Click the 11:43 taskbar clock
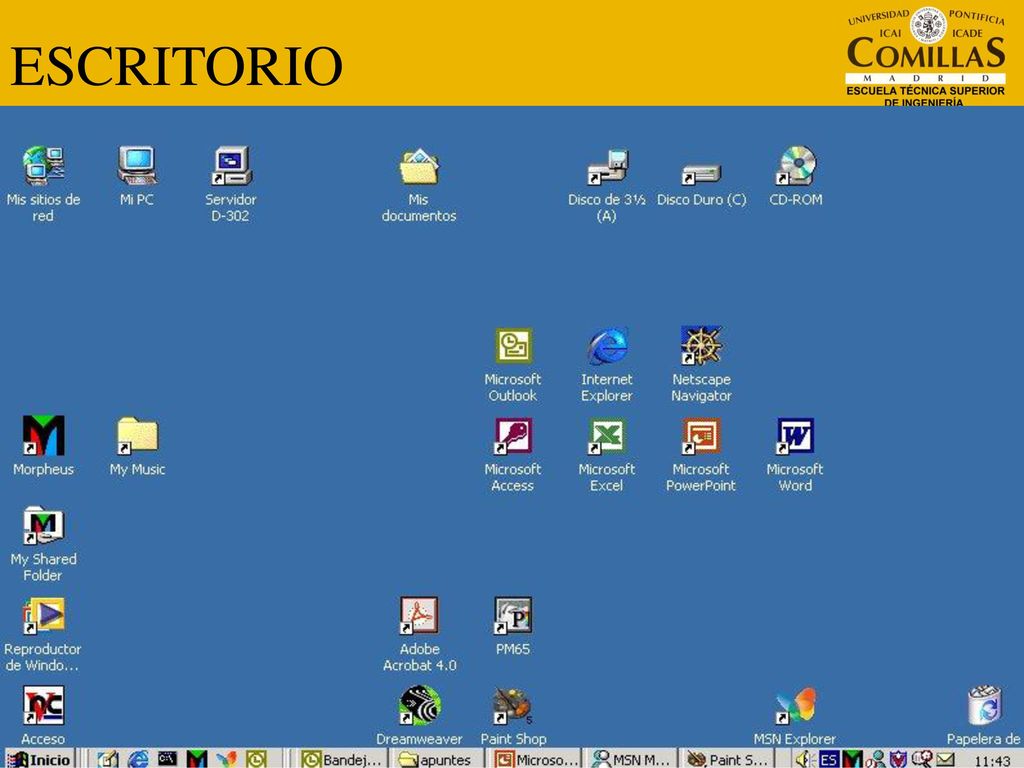This screenshot has width=1024, height=768. (x=991, y=760)
